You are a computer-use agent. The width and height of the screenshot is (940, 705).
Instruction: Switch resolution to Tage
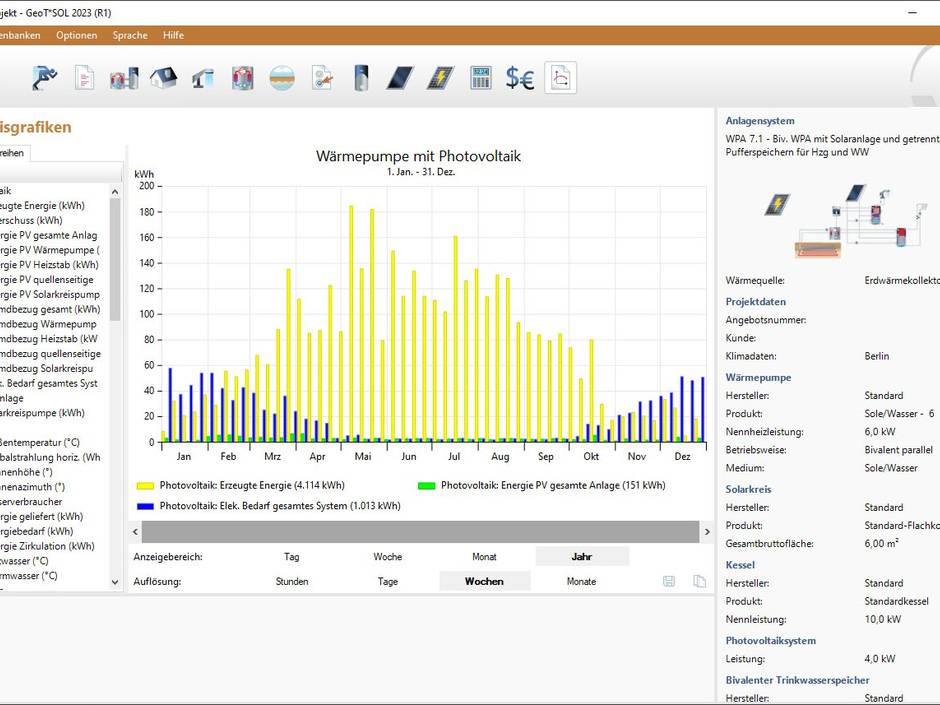[x=388, y=581]
